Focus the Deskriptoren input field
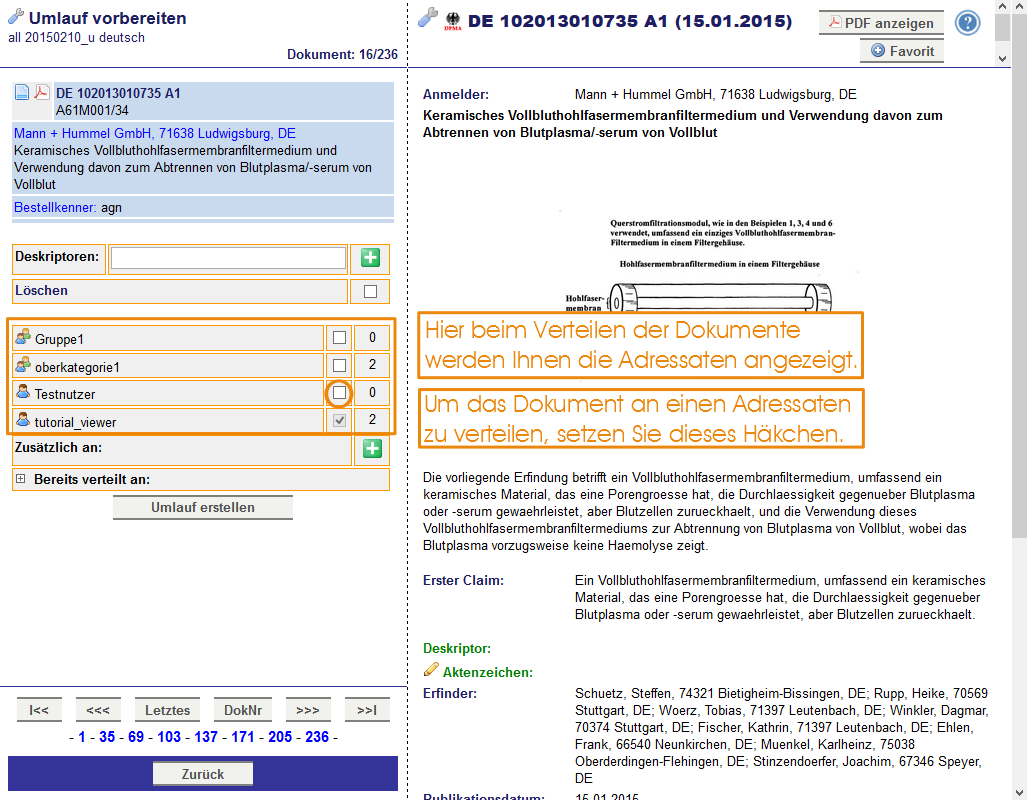The image size is (1027, 800). (x=229, y=258)
